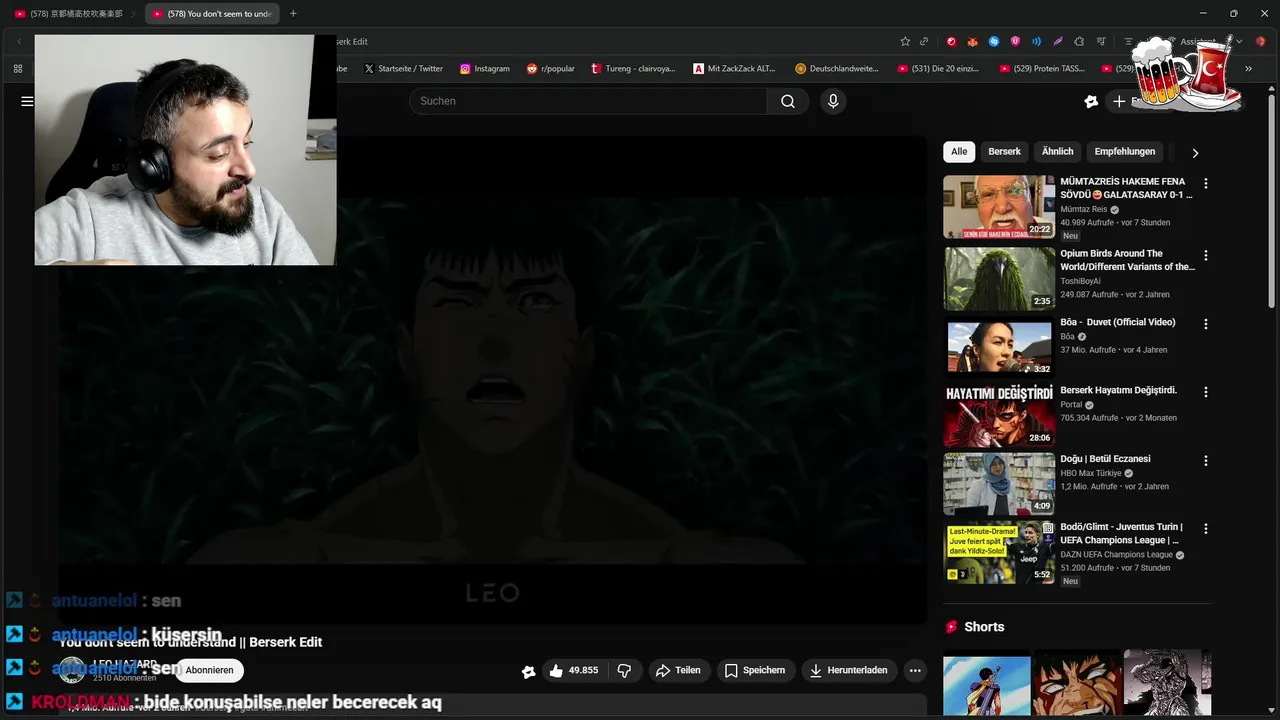Download the video with Herunterladen
The image size is (1280, 720).
coord(848,670)
